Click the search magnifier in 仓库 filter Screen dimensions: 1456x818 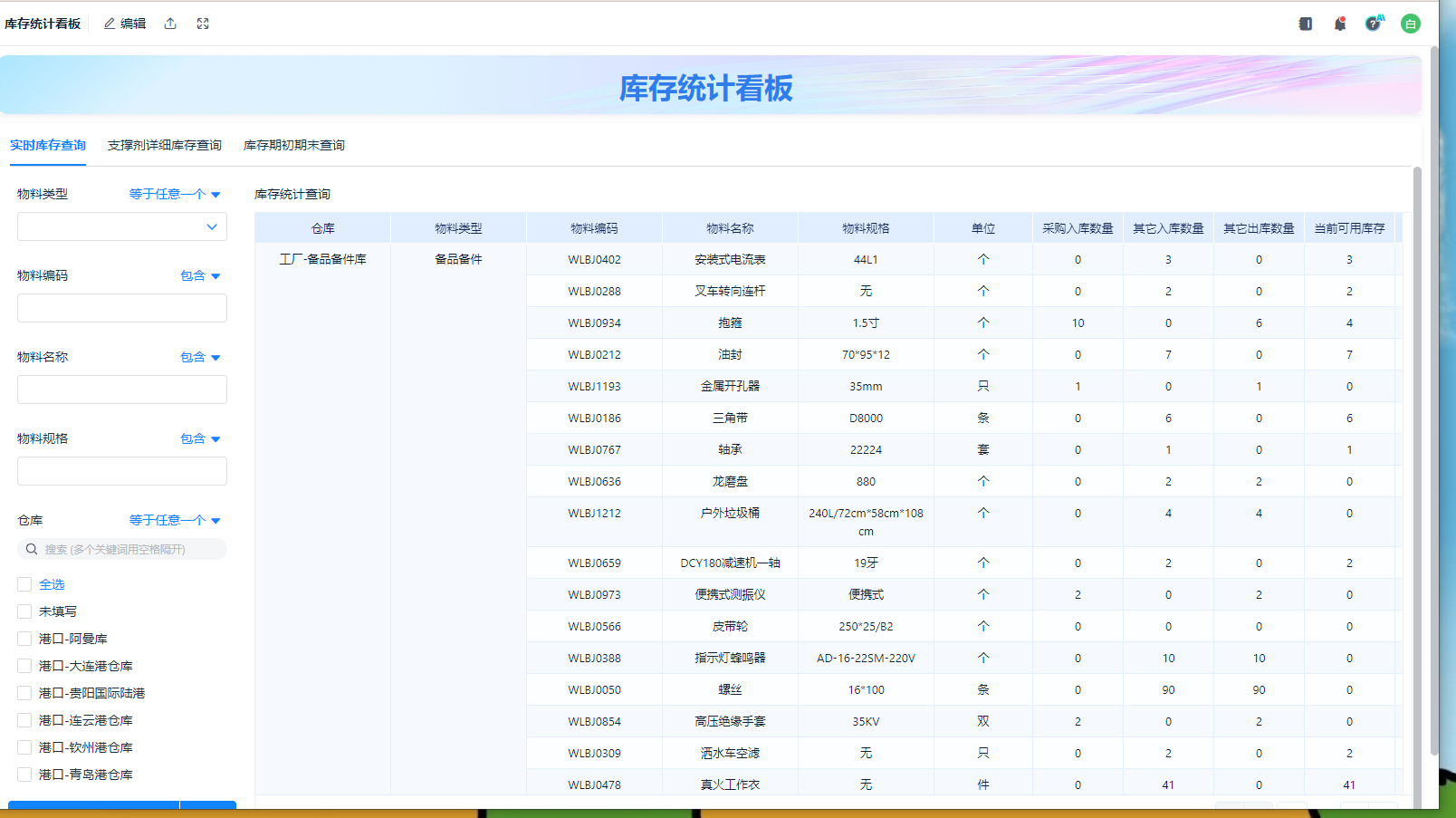[x=32, y=549]
